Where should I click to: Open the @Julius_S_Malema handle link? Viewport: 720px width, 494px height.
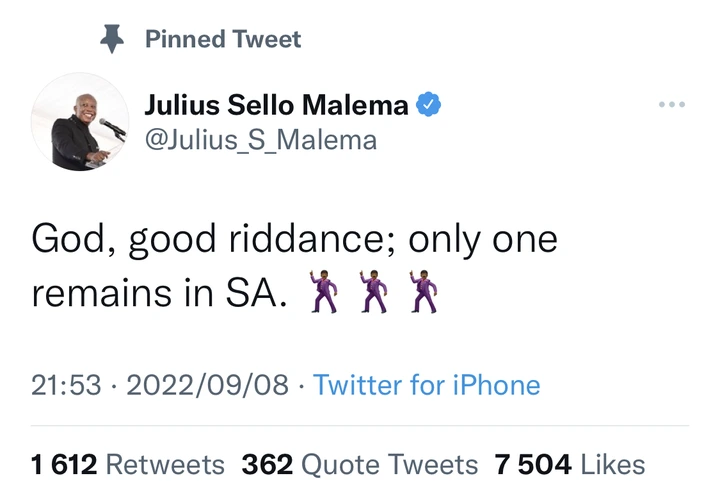(x=260, y=139)
